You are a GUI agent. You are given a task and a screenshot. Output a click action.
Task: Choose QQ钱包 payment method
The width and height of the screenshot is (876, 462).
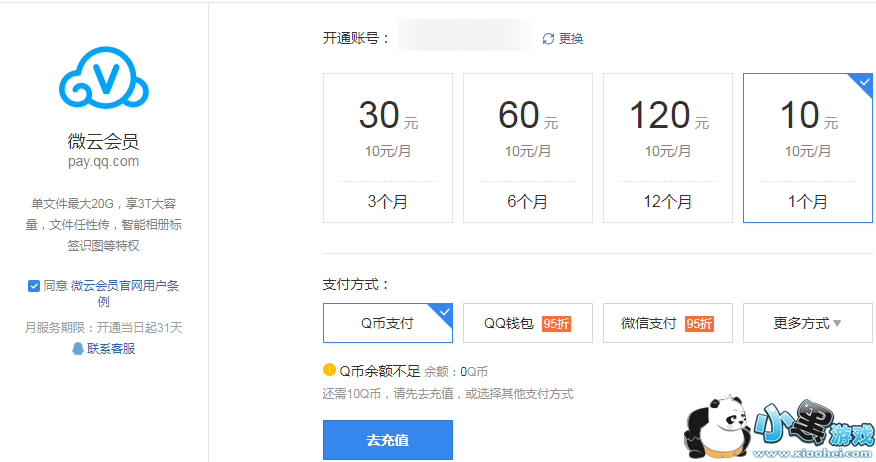pyautogui.click(x=527, y=323)
